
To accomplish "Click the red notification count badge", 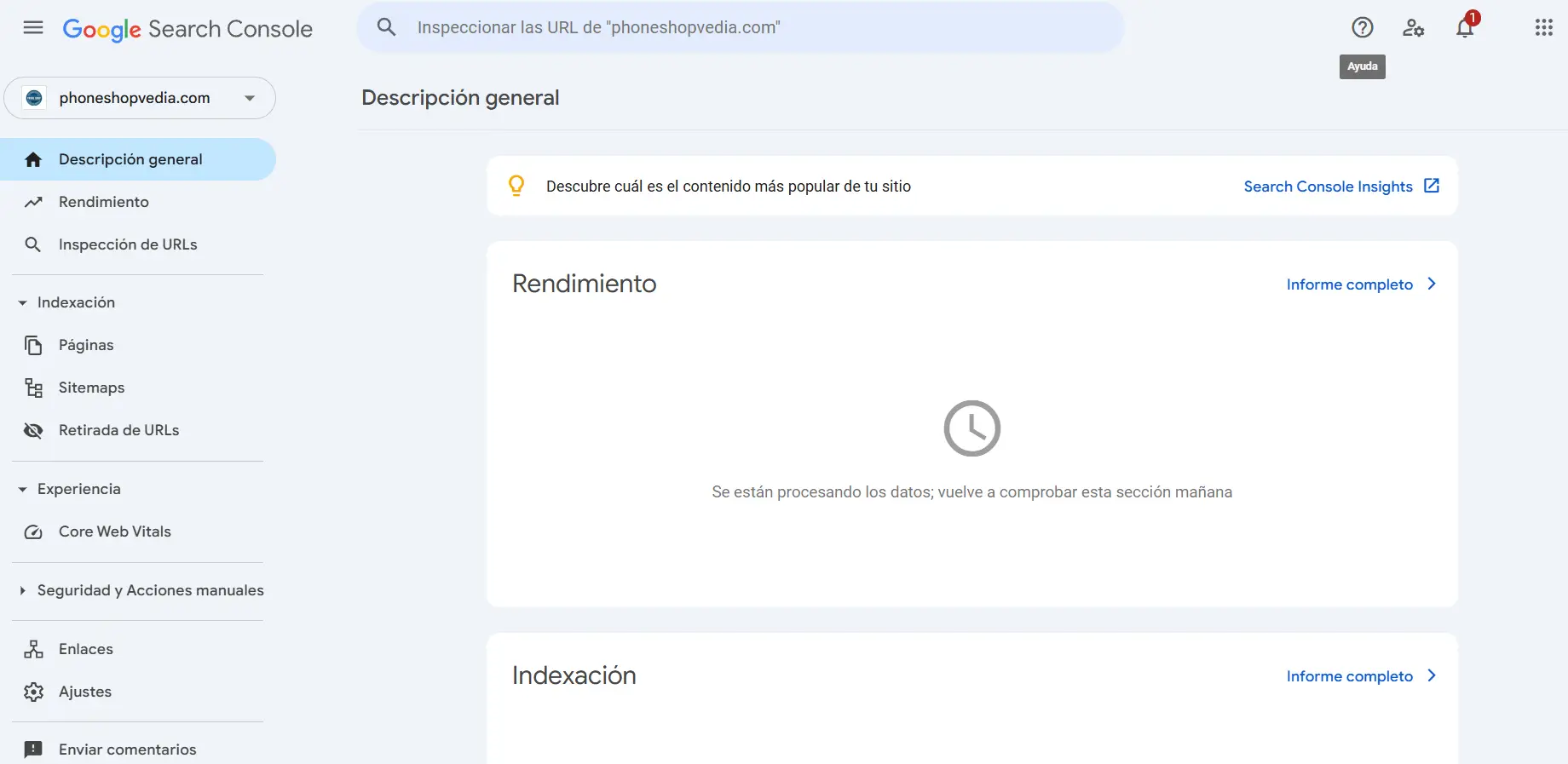I will (1473, 18).
